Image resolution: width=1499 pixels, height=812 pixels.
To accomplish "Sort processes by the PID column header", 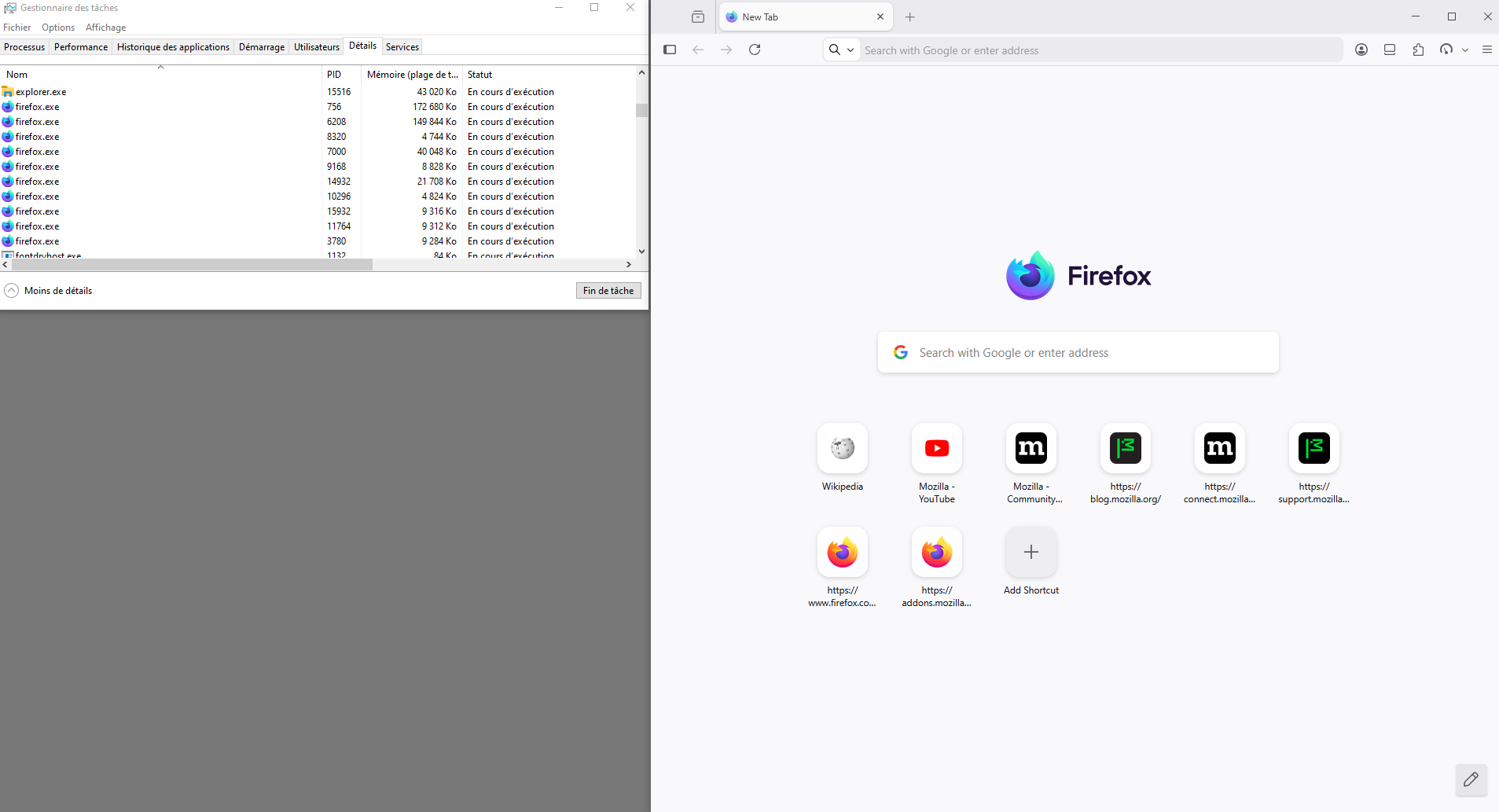I will coord(342,75).
